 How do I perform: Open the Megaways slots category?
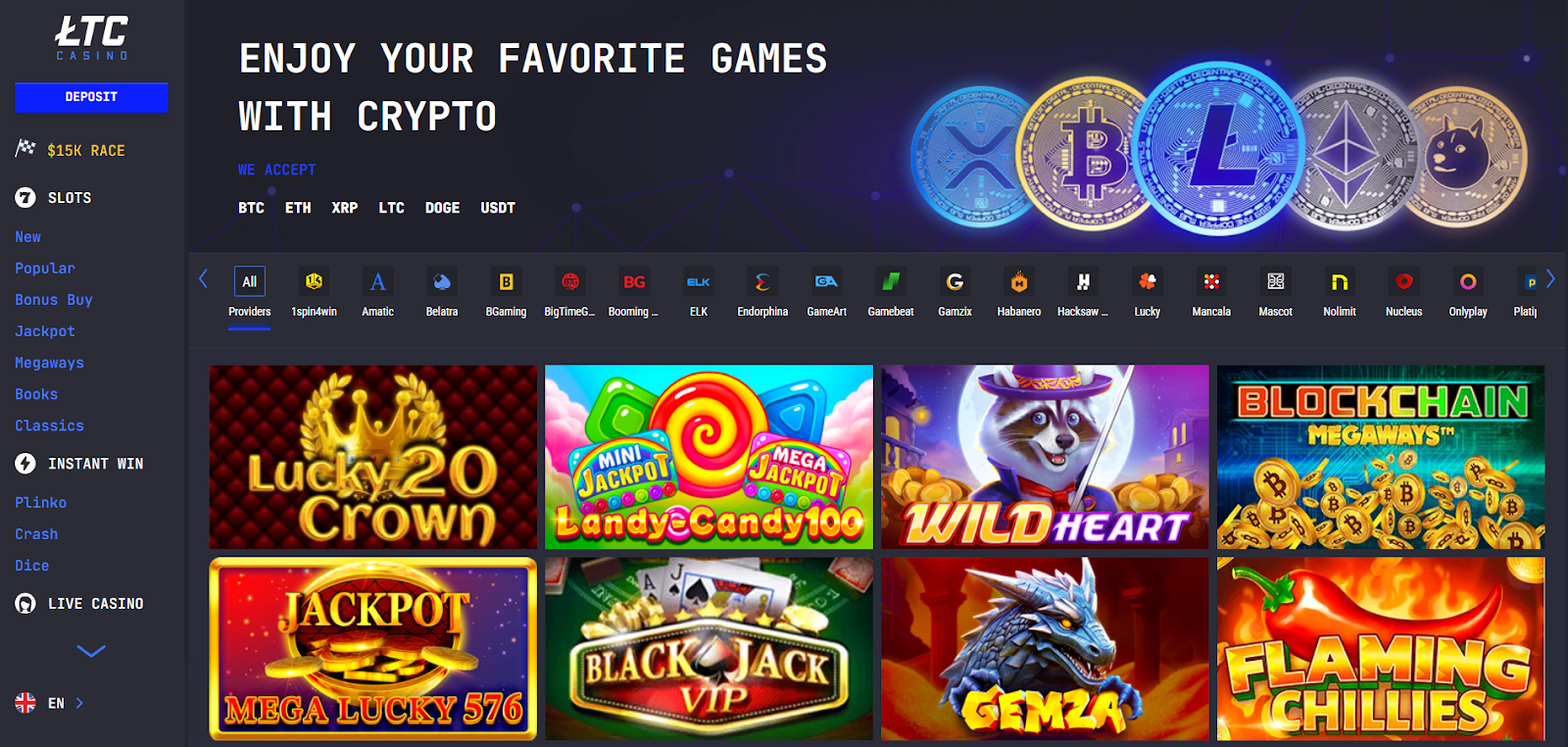49,363
